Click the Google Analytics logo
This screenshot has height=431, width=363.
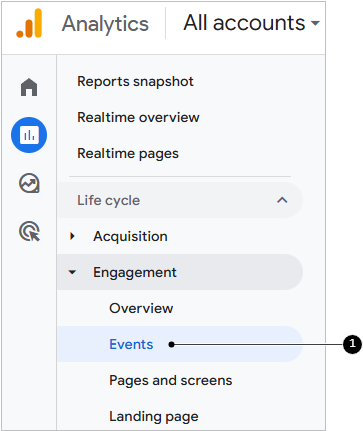(x=29, y=23)
